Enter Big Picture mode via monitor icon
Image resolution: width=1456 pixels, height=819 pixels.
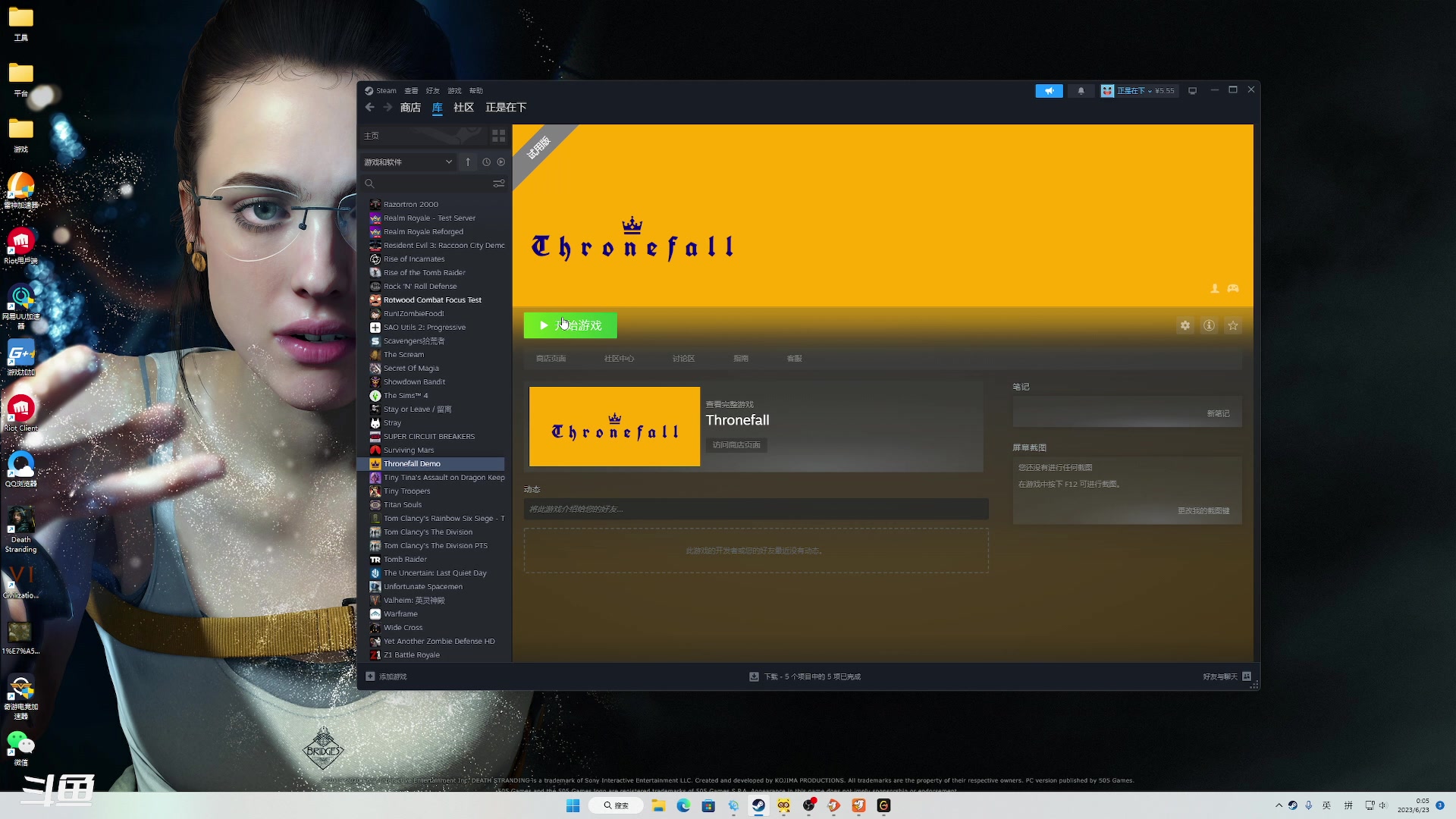(x=1192, y=91)
